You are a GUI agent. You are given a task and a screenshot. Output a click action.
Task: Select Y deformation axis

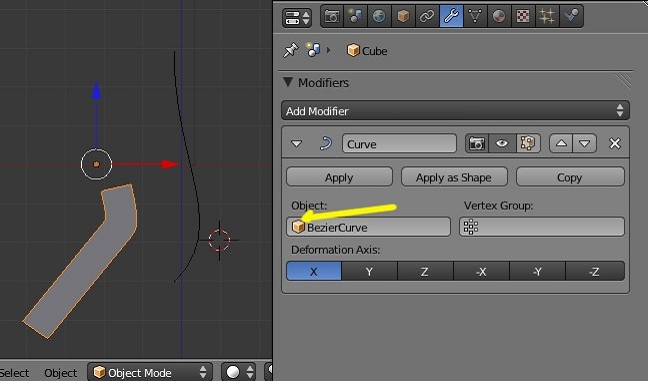(x=369, y=271)
